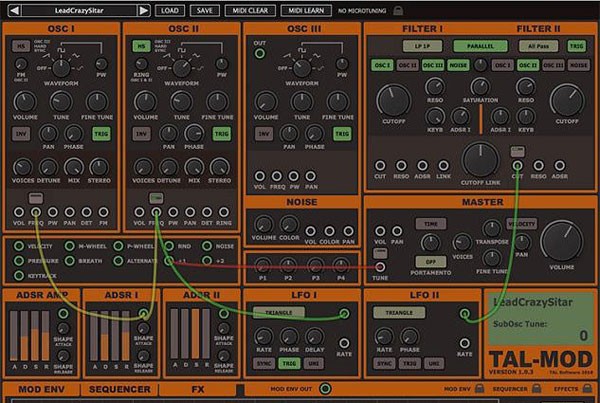Open the portamento TIME mode selector
The width and height of the screenshot is (600, 403).
[431, 224]
